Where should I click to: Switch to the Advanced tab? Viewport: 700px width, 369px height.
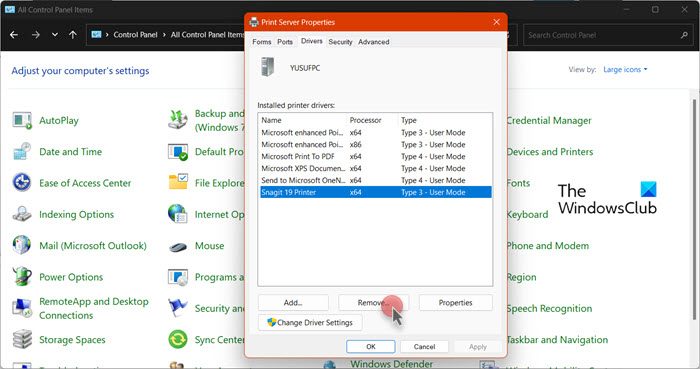(x=374, y=41)
